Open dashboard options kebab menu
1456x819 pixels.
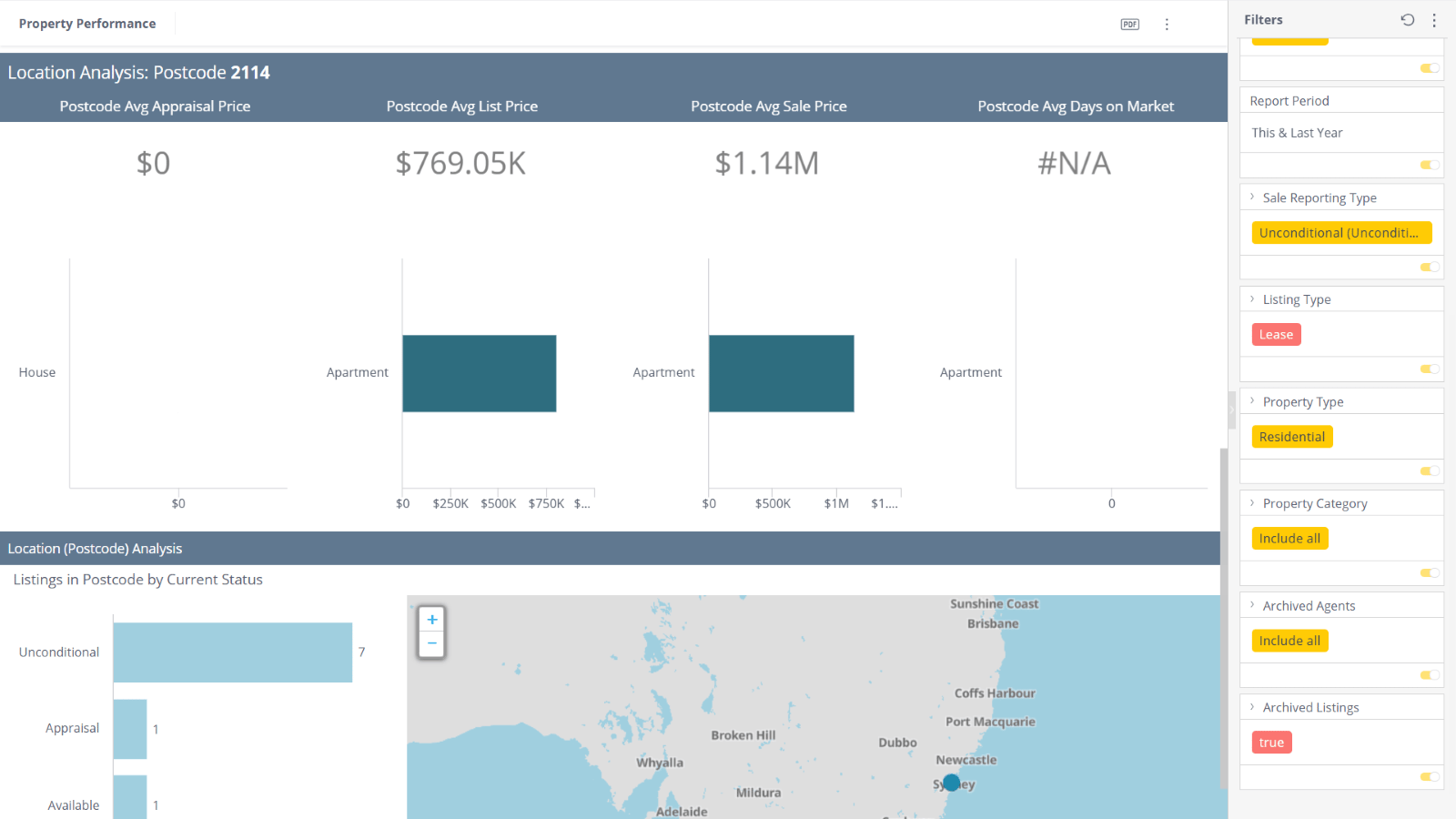(x=1167, y=25)
